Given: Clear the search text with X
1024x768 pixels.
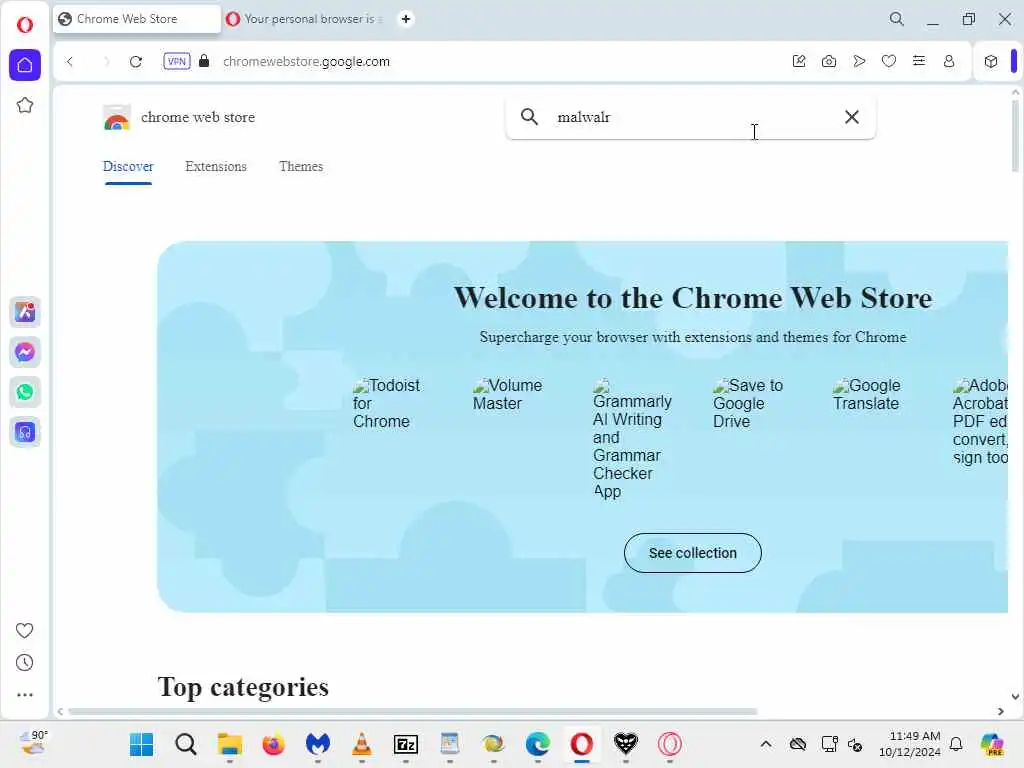Looking at the screenshot, I should [x=852, y=117].
